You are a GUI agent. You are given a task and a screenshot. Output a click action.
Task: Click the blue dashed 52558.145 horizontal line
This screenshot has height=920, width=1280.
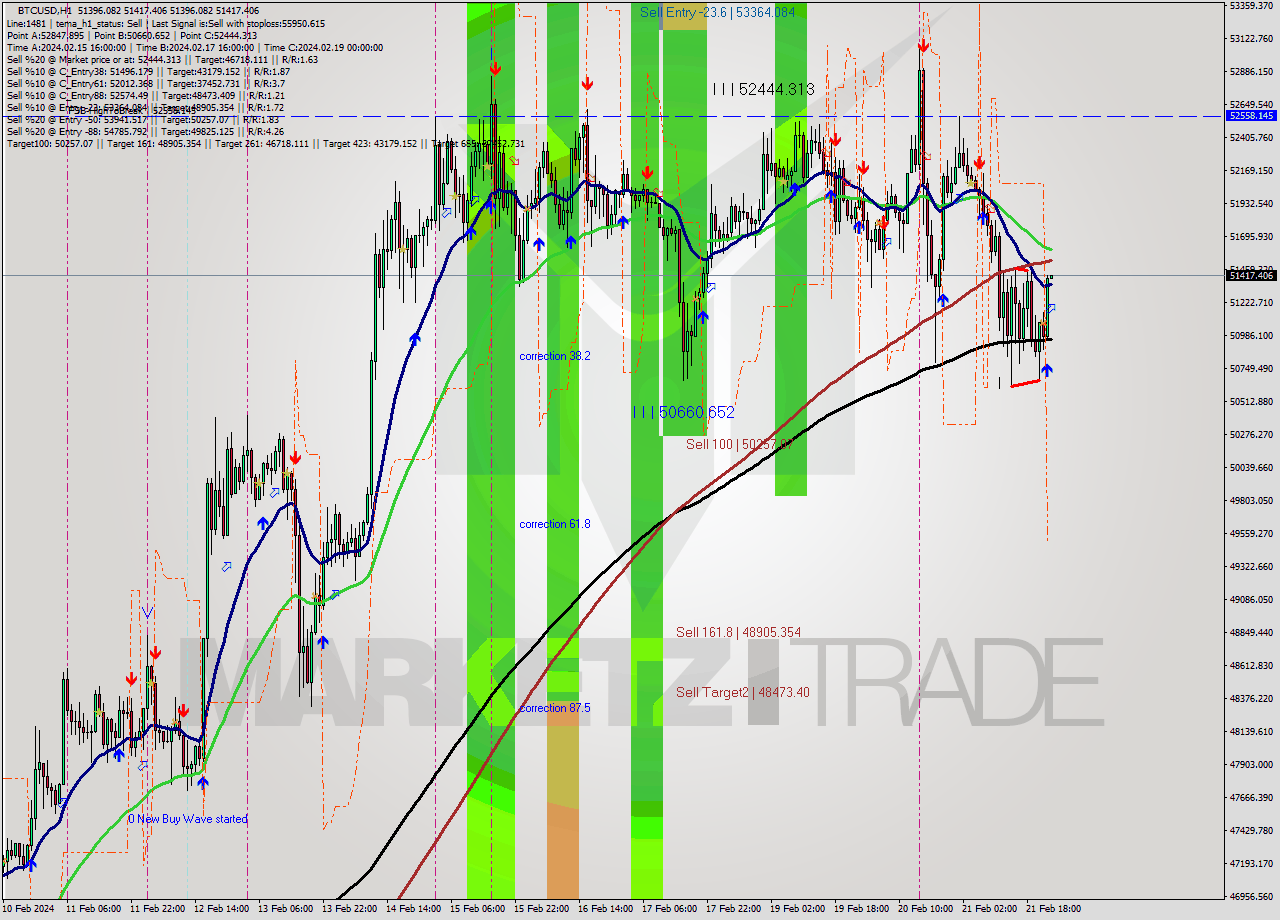(x=612, y=116)
